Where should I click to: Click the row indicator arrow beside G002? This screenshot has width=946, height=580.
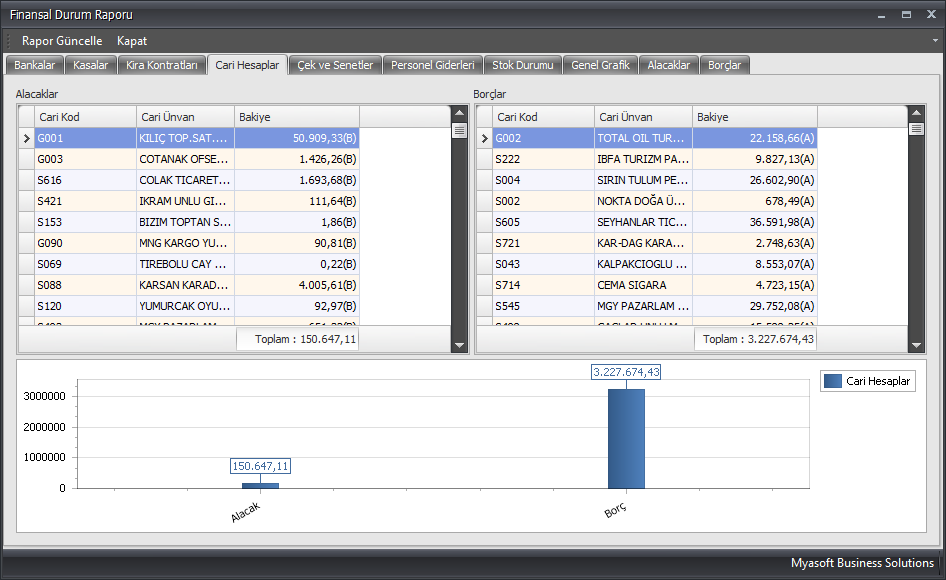[484, 138]
